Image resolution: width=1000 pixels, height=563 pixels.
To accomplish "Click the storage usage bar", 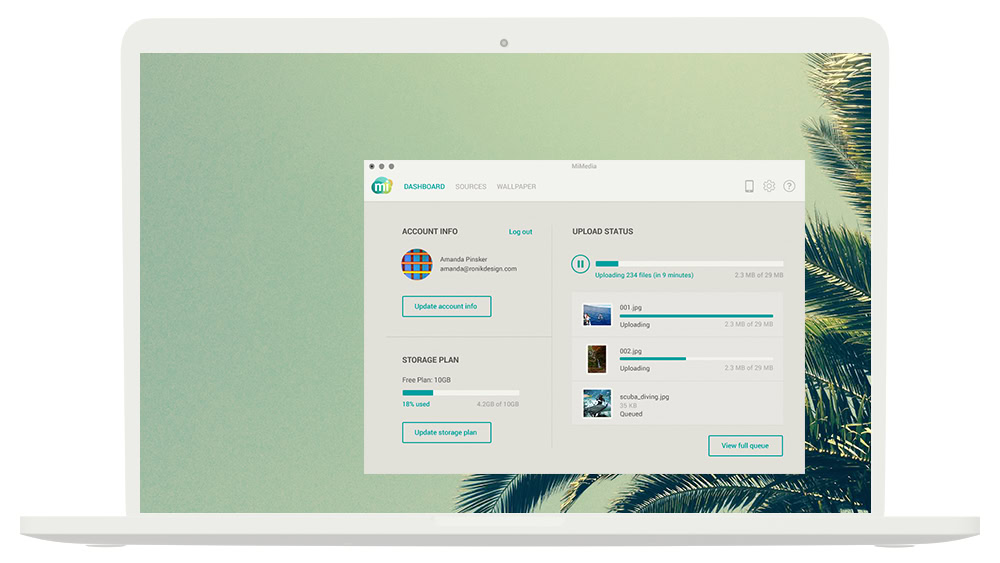I will click(x=460, y=393).
